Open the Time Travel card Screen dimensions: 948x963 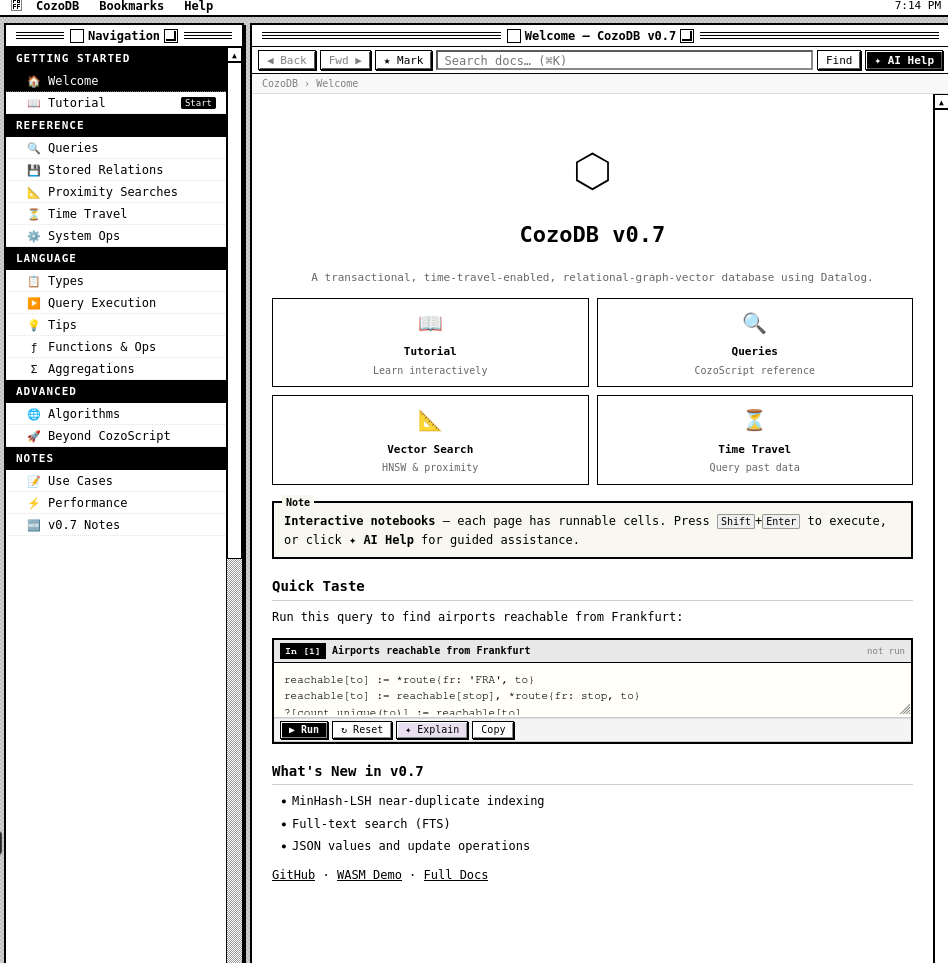pos(755,440)
